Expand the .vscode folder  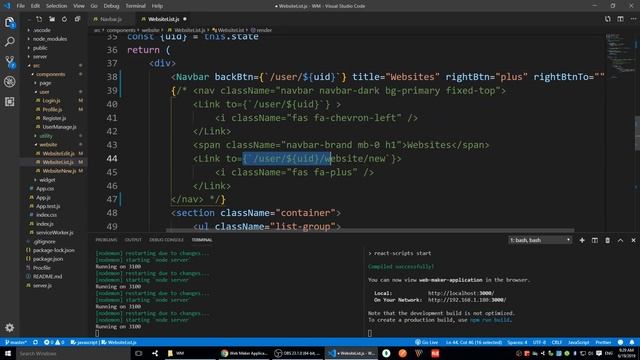click(42, 30)
